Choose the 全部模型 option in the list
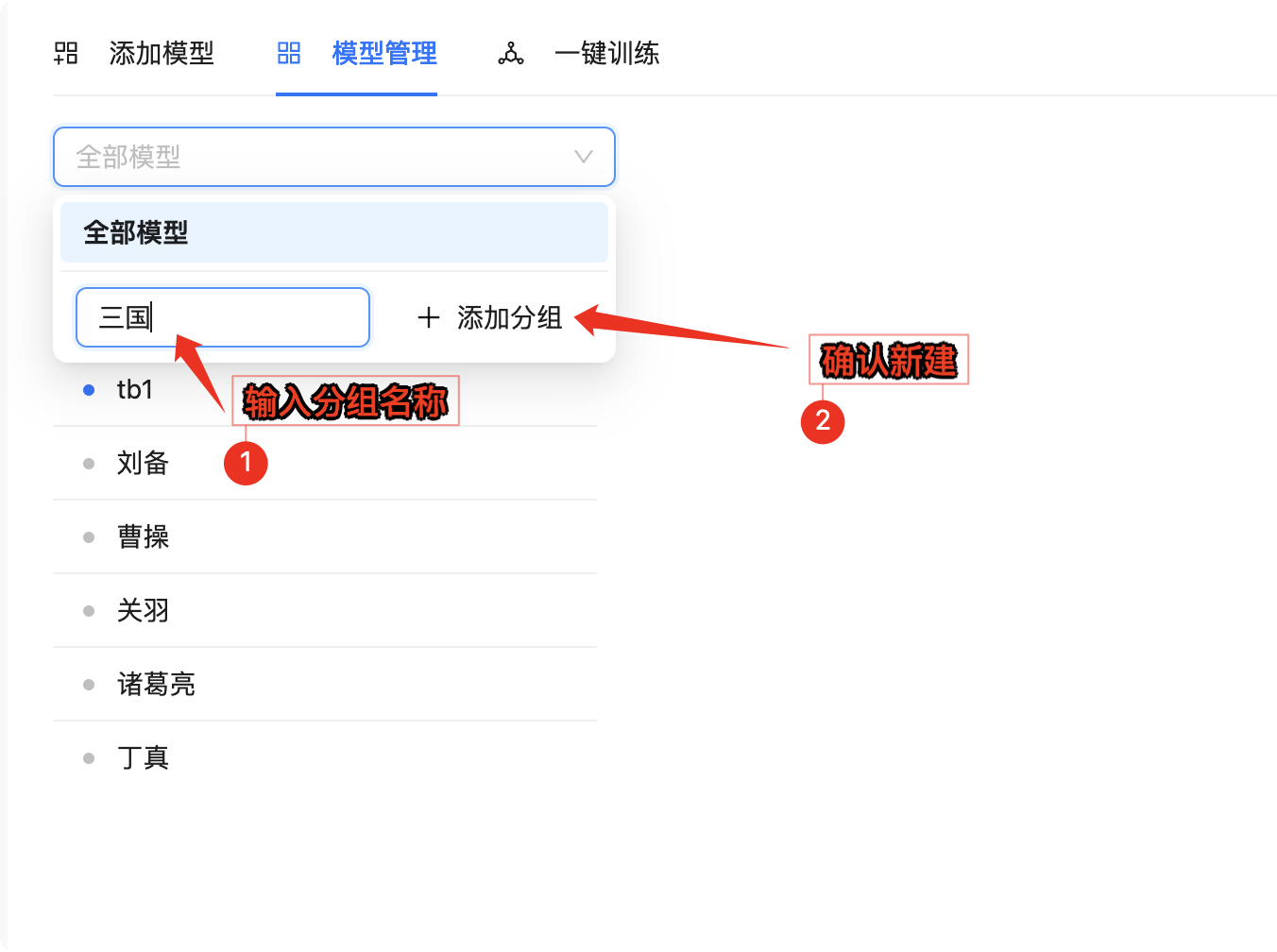This screenshot has width=1277, height=952. [x=334, y=232]
